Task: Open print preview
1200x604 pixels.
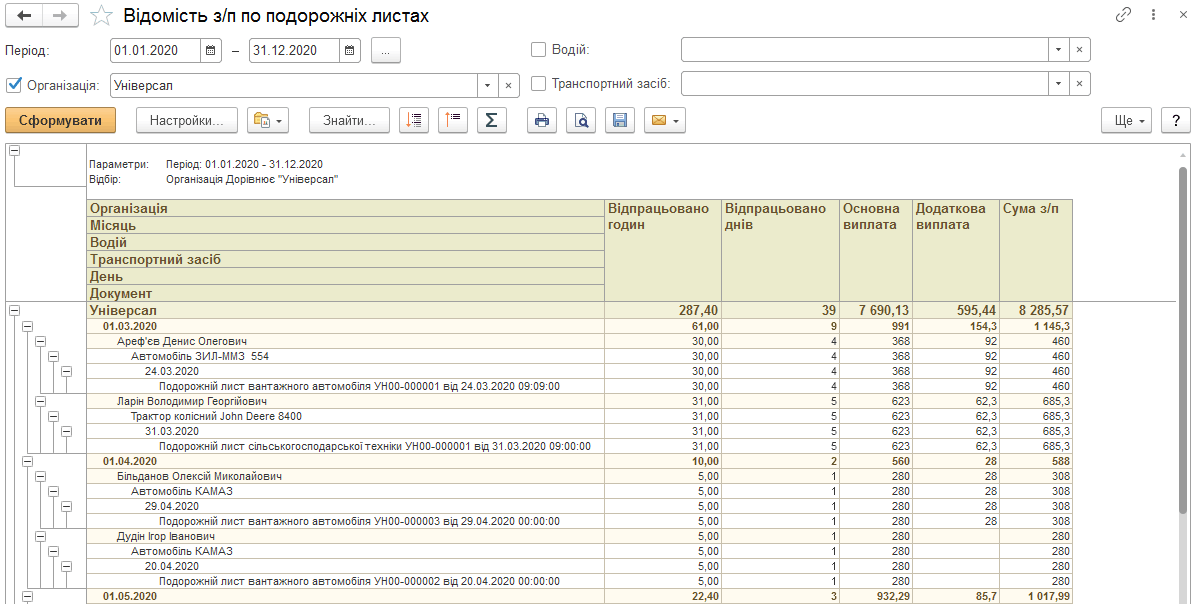Action: 581,120
